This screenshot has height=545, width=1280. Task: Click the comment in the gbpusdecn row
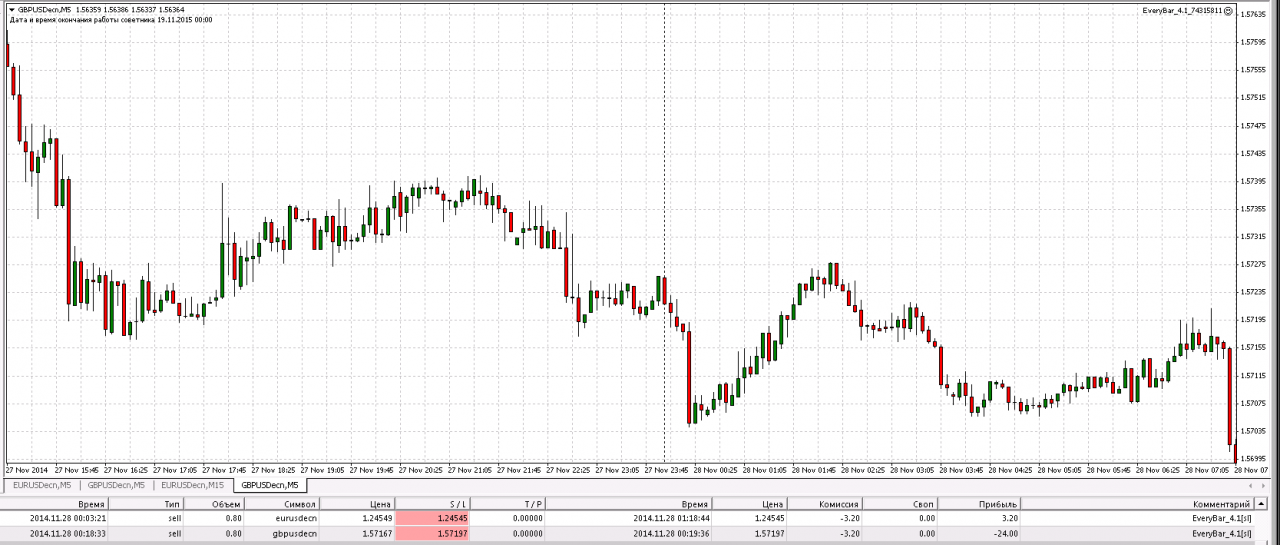(1220, 533)
